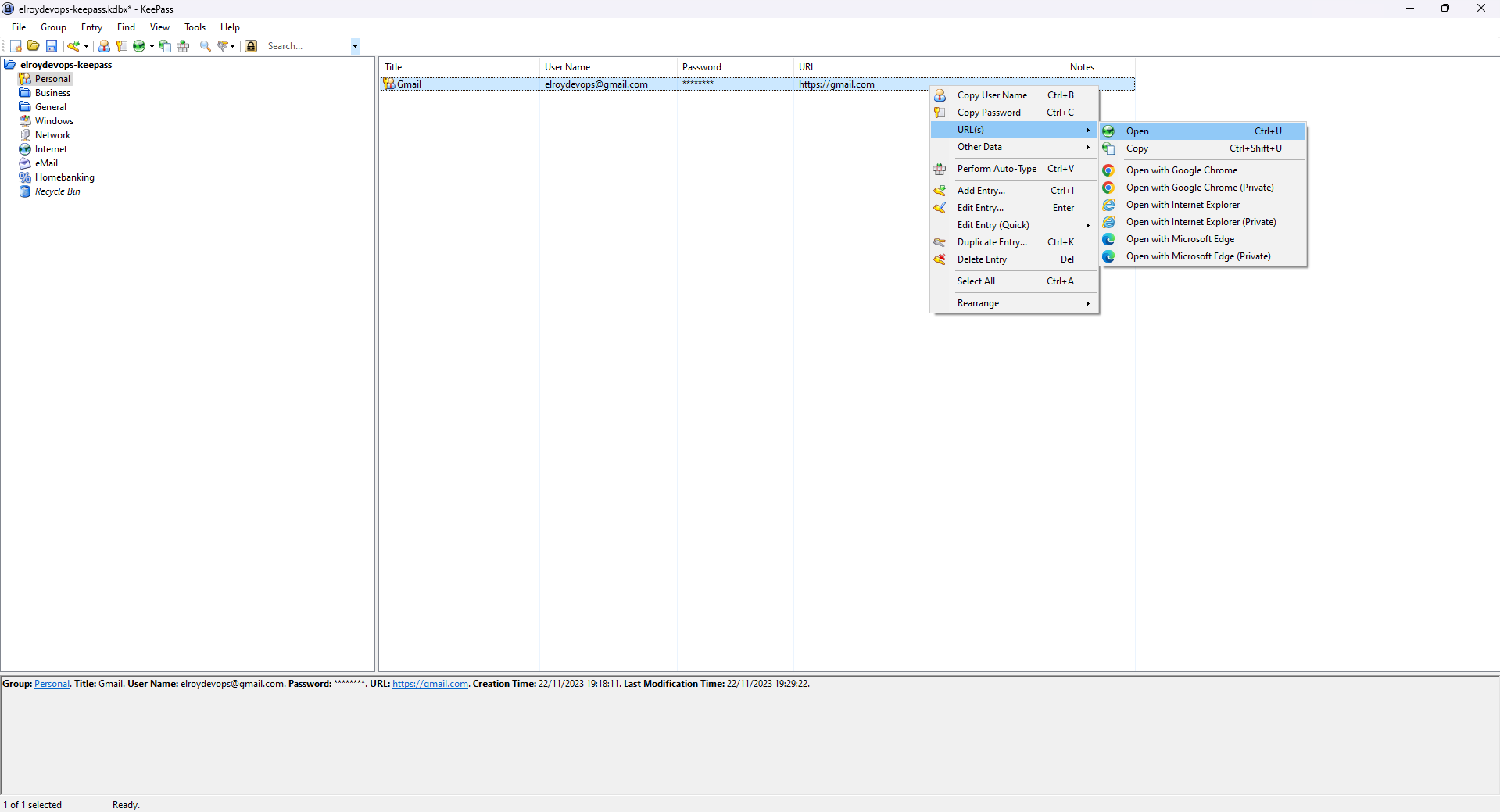Open the Entry menu
Image resolution: width=1500 pixels, height=812 pixels.
[91, 27]
